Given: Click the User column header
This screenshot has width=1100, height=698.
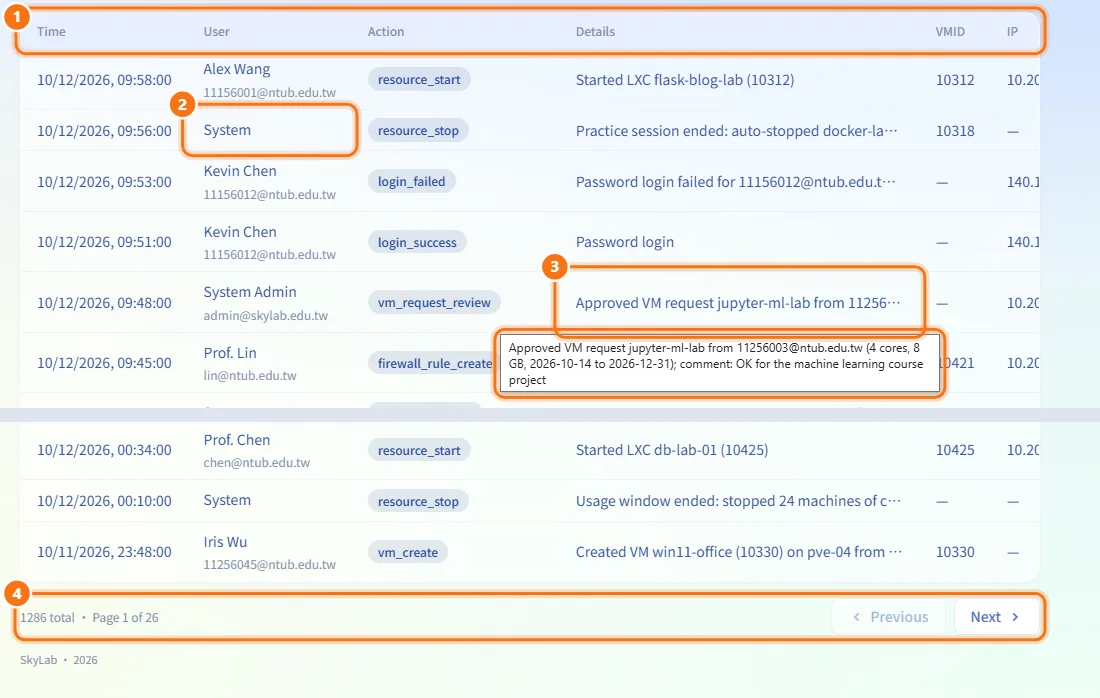Looking at the screenshot, I should tap(217, 32).
